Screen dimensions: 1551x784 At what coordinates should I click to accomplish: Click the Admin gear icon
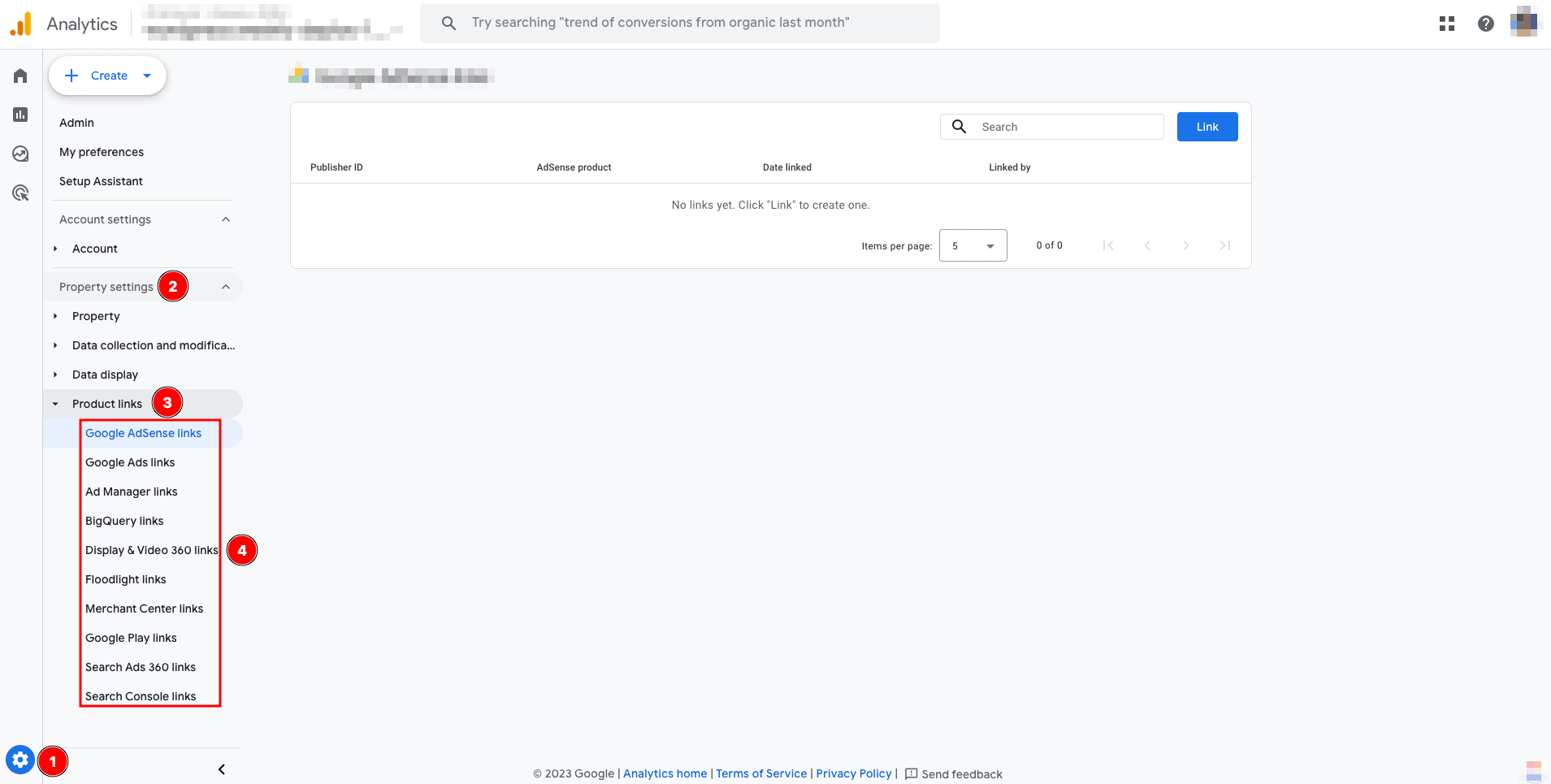pos(20,760)
